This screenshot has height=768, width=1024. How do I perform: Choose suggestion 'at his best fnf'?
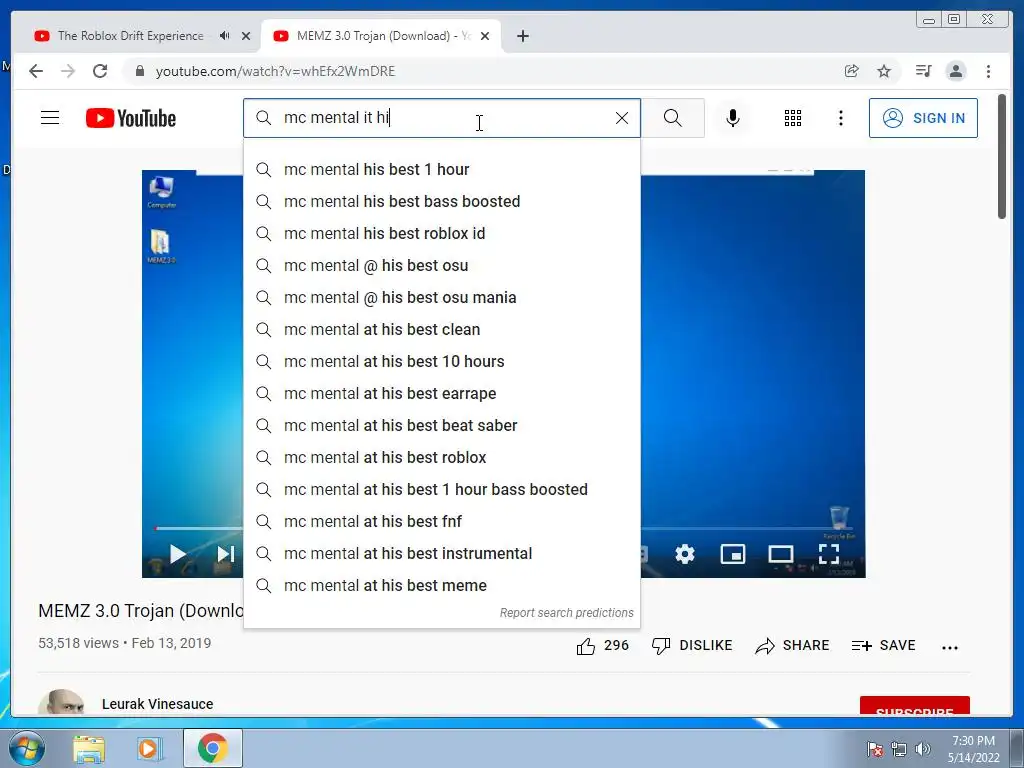[x=441, y=522]
